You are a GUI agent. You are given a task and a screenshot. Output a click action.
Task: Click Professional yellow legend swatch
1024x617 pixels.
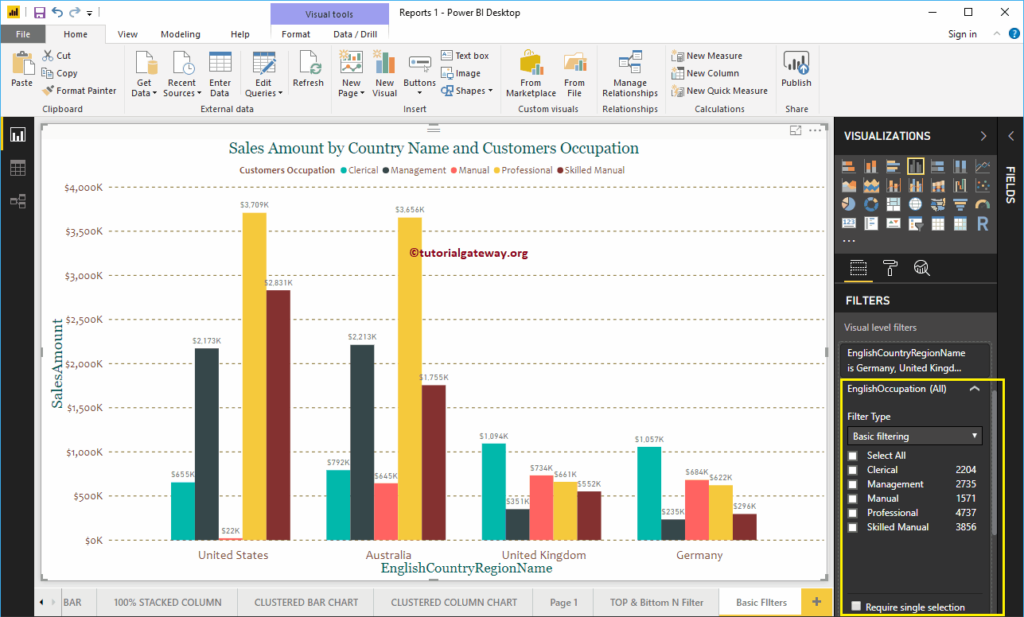coord(497,170)
